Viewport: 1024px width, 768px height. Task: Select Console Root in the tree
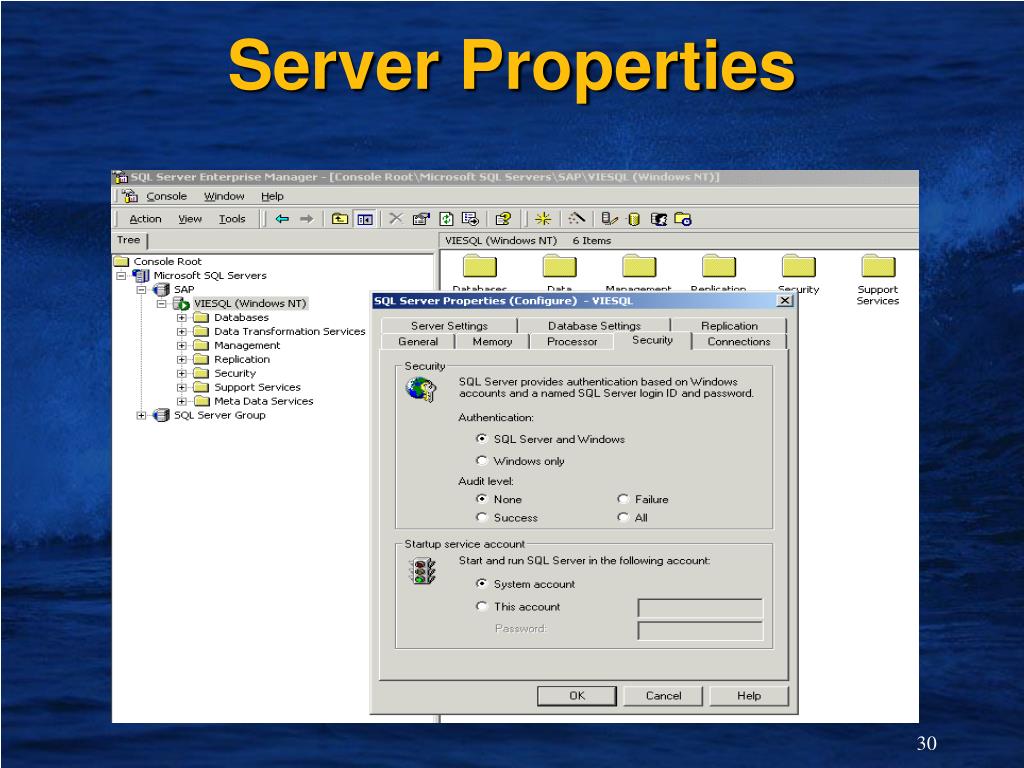168,261
